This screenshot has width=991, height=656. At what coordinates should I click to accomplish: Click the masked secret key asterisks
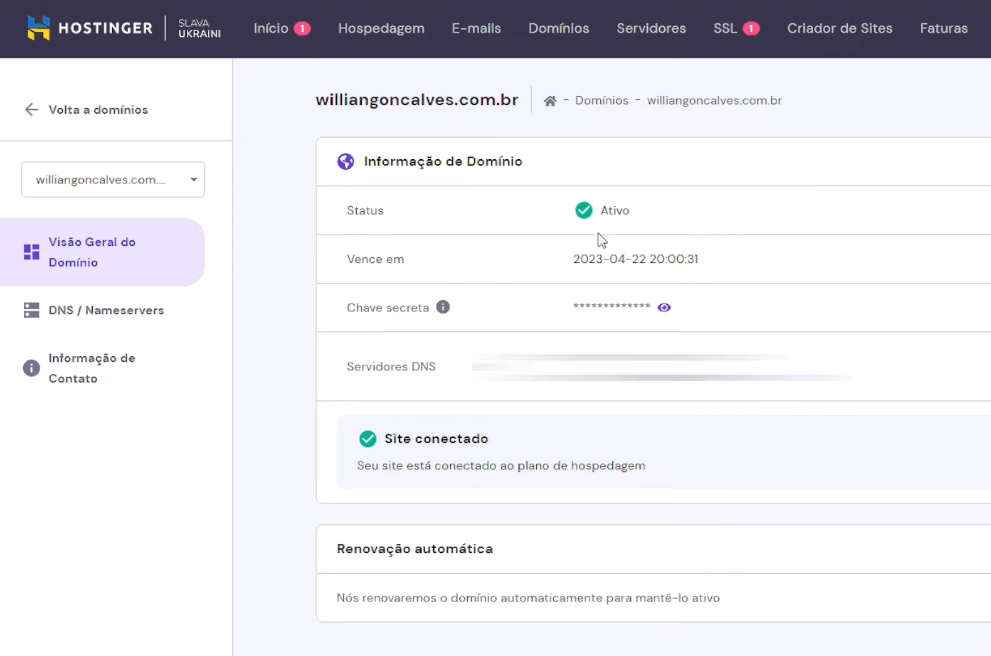tap(611, 307)
